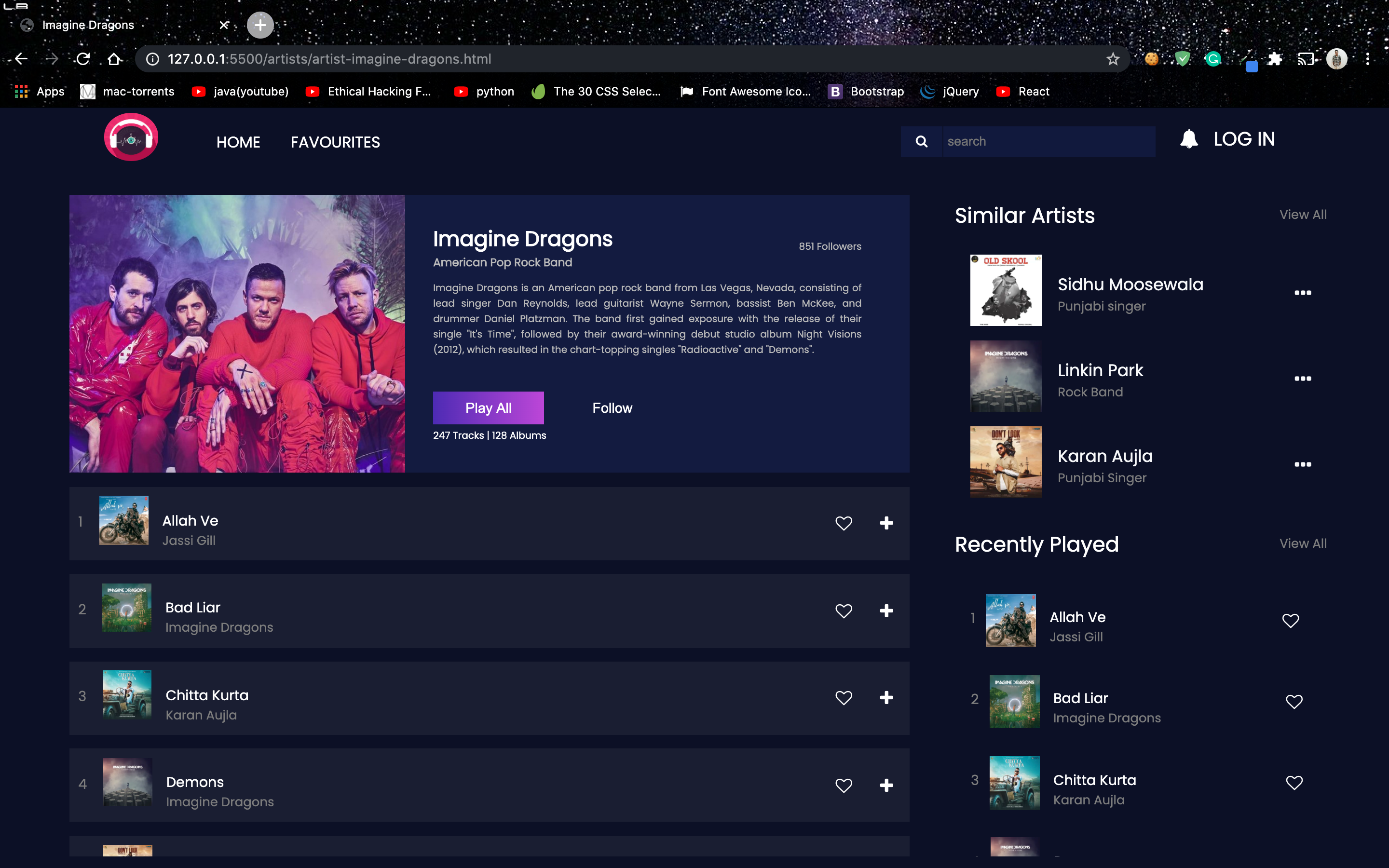Open the FAVOURITES page
The height and width of the screenshot is (868, 1389).
pyautogui.click(x=335, y=142)
